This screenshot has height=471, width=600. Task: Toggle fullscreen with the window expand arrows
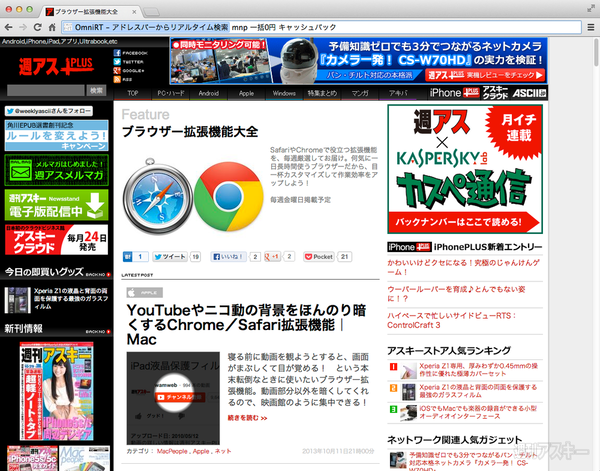[x=591, y=8]
